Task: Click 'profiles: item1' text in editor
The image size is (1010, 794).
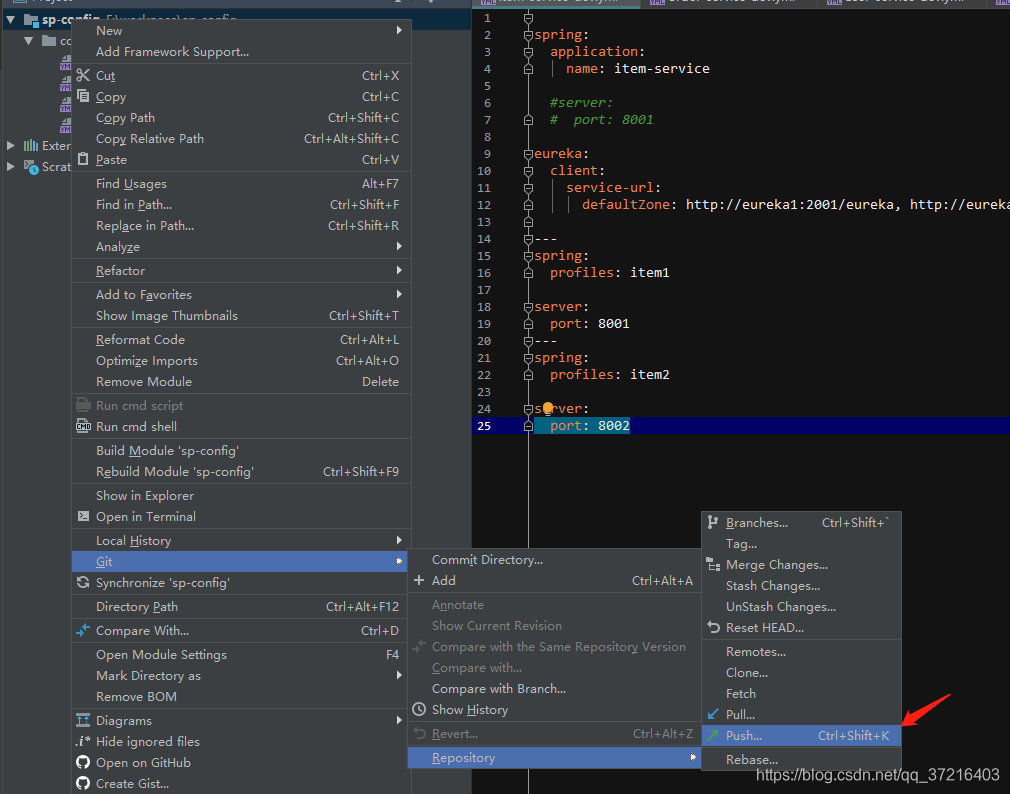Action: click(609, 272)
